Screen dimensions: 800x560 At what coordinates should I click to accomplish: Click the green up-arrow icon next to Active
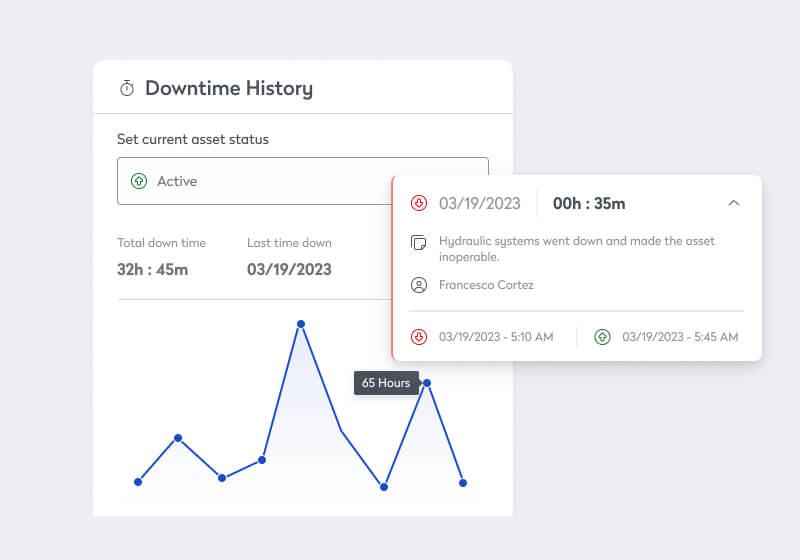pos(139,181)
